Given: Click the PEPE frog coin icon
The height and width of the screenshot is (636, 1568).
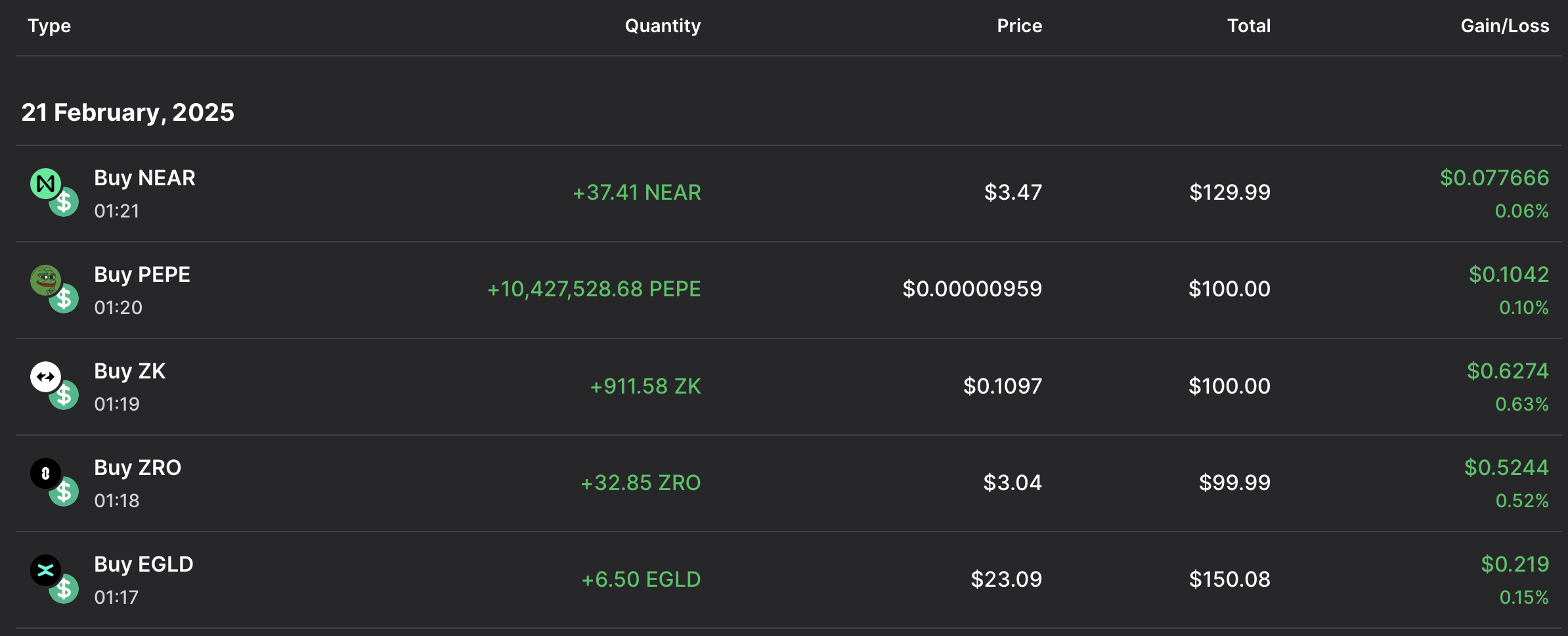Looking at the screenshot, I should [x=45, y=280].
